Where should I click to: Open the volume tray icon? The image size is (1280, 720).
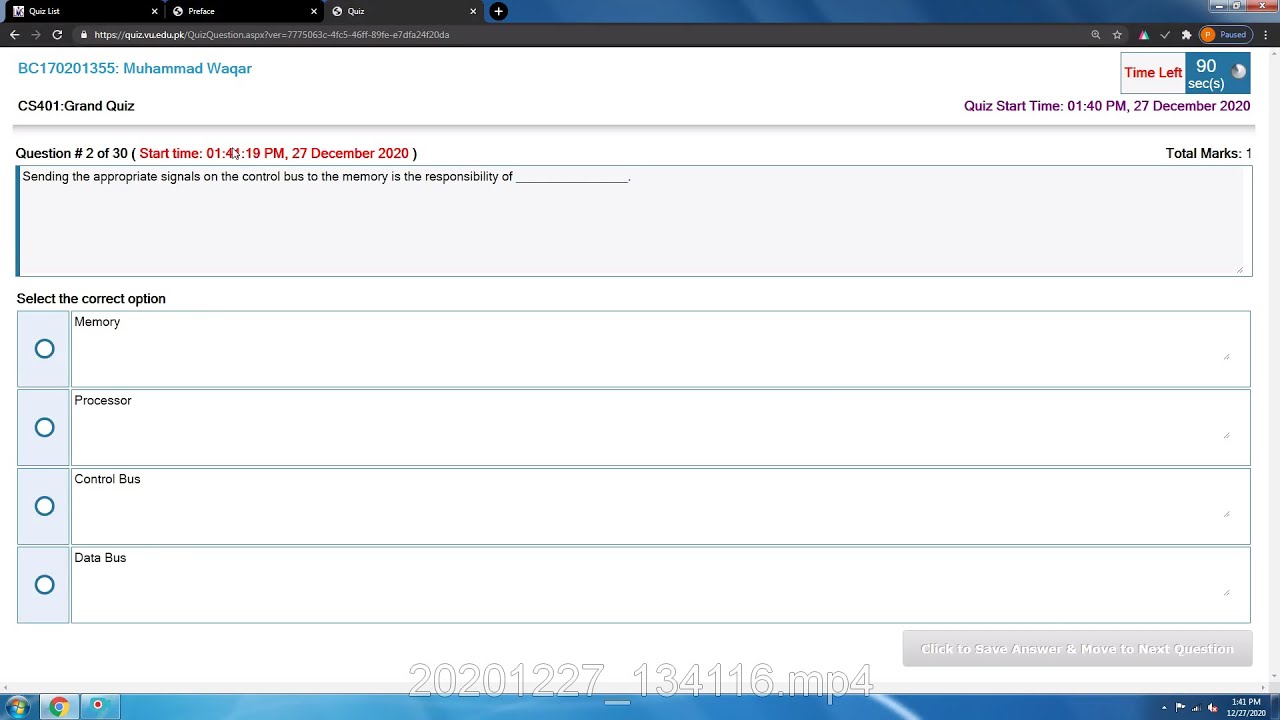[x=1212, y=708]
